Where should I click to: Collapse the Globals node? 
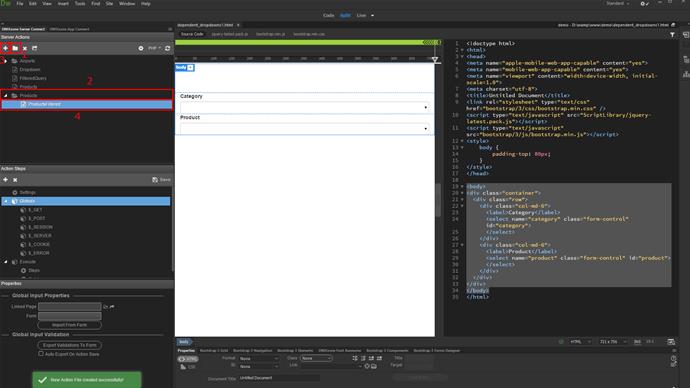(6, 201)
